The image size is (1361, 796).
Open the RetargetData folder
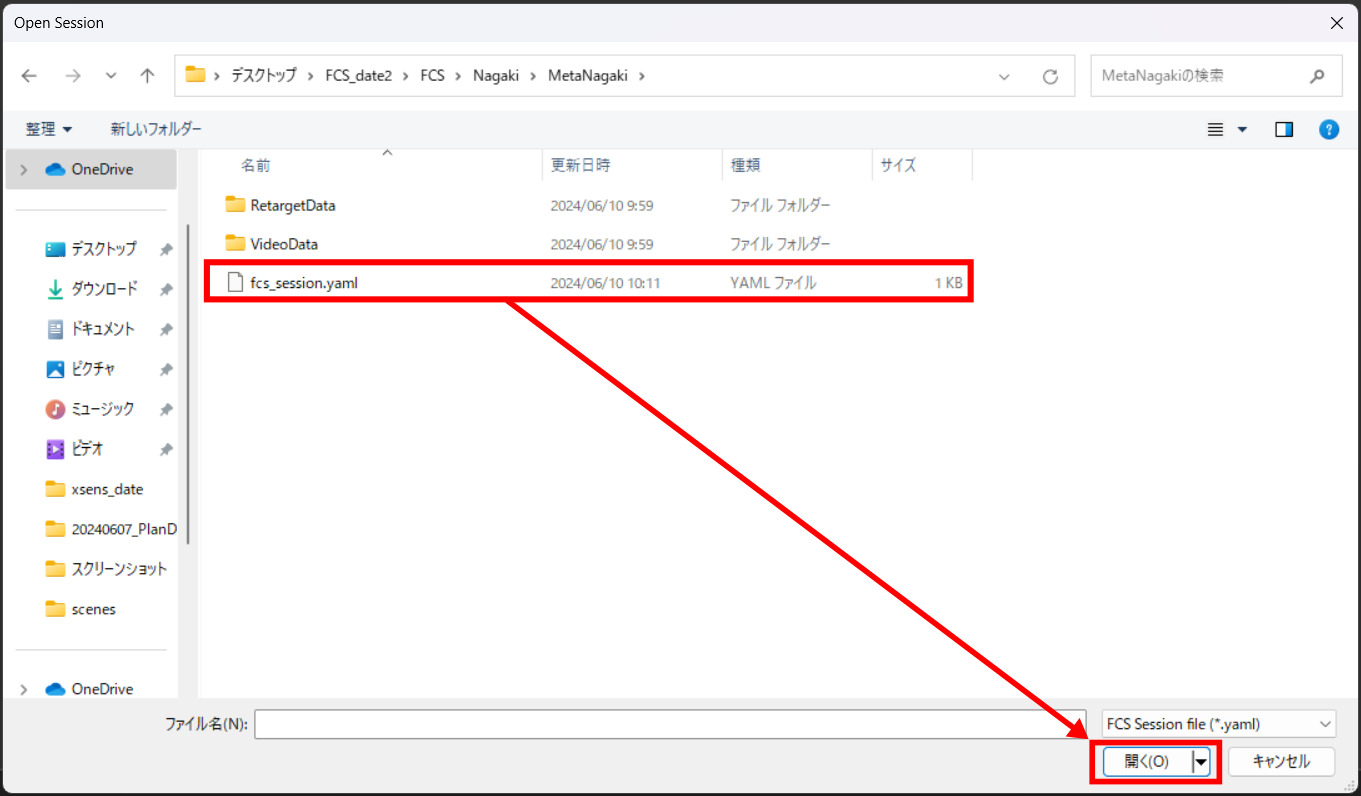(292, 205)
